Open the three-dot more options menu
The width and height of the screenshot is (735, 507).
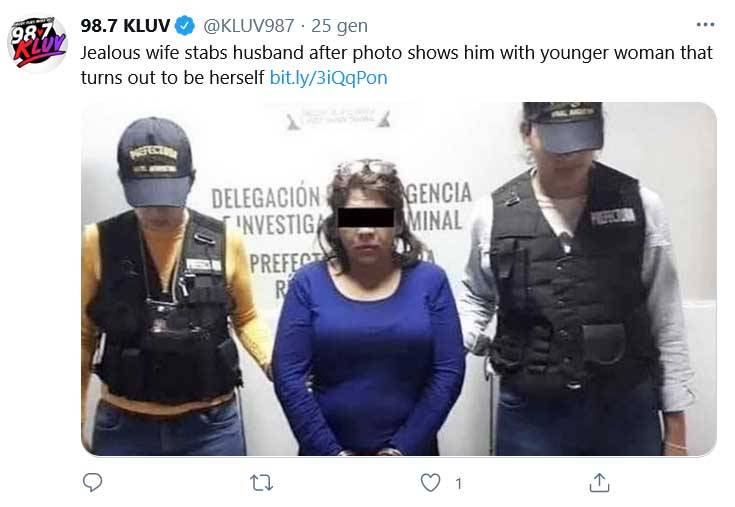(x=705, y=25)
